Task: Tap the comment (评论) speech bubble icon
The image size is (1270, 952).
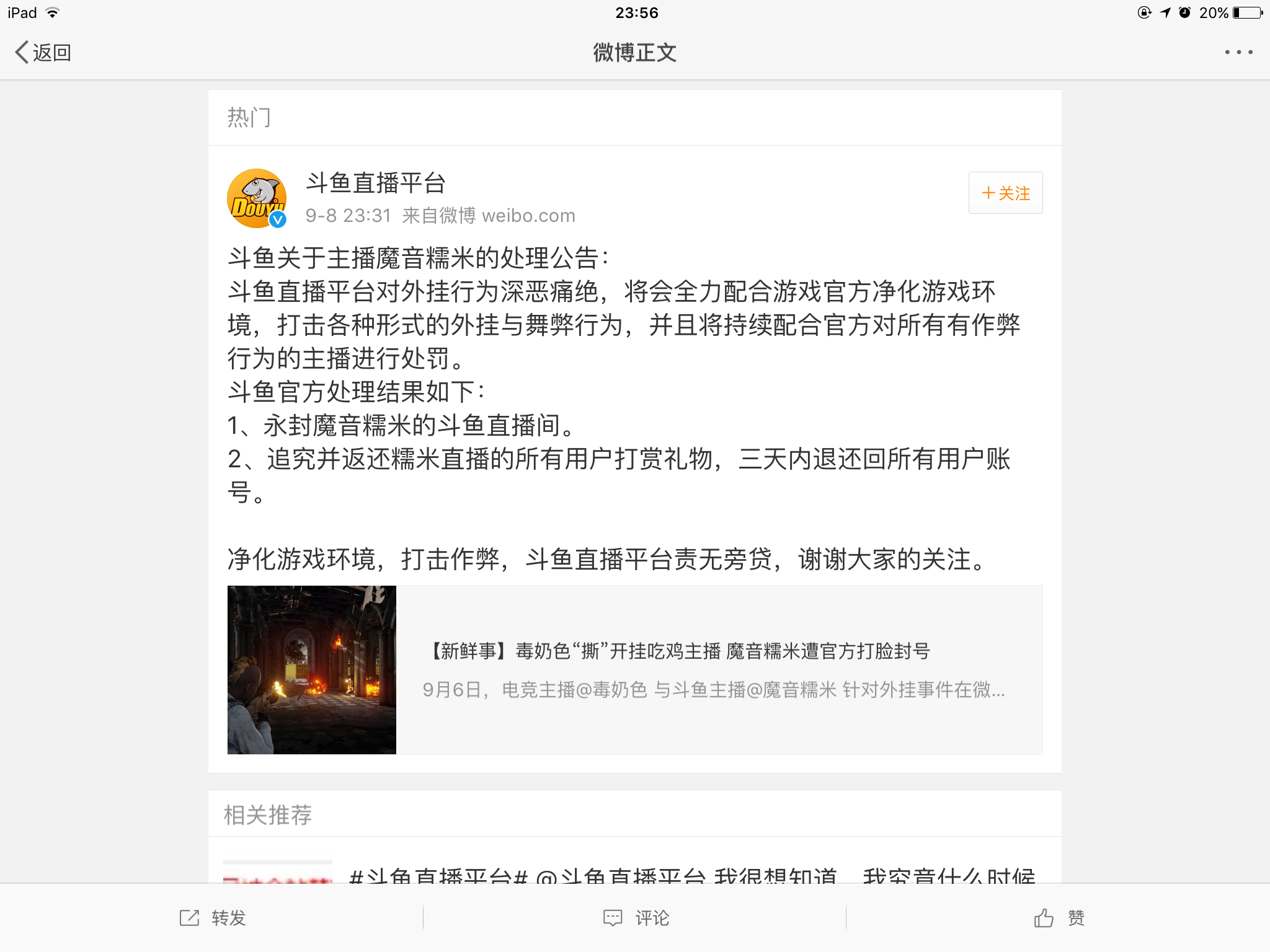Action: click(x=613, y=918)
